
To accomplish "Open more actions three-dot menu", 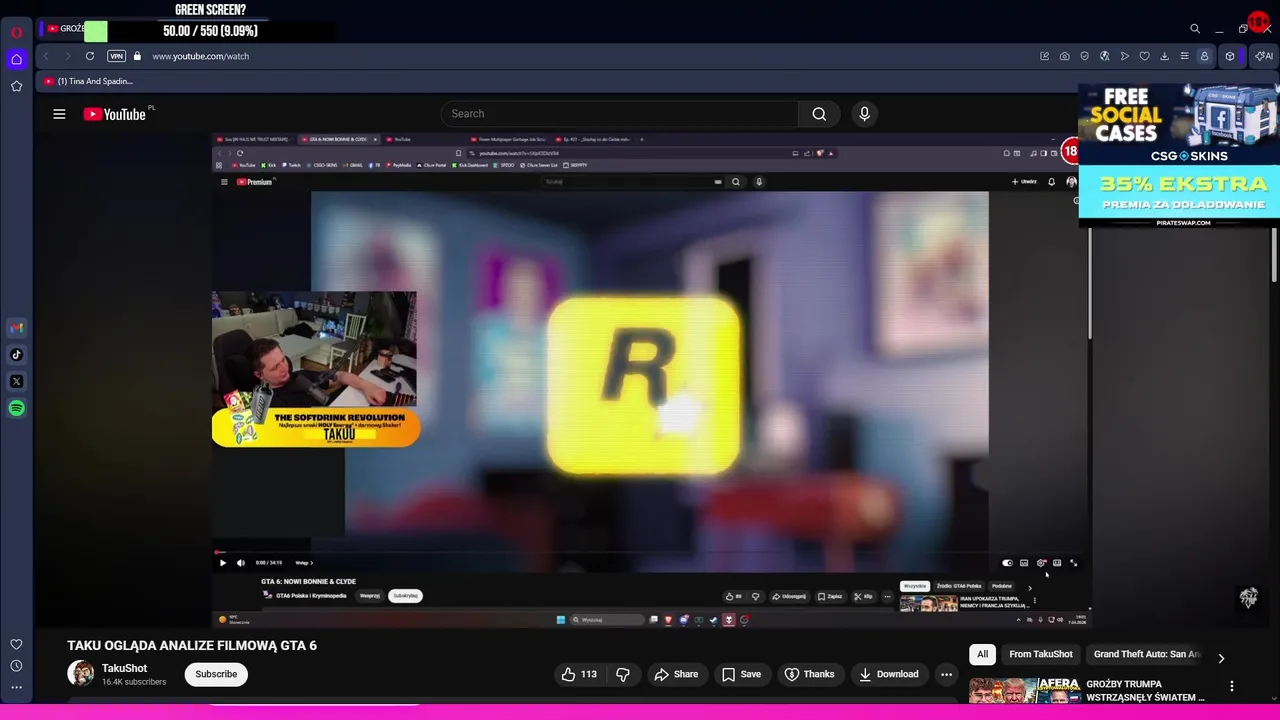I will coord(946,674).
